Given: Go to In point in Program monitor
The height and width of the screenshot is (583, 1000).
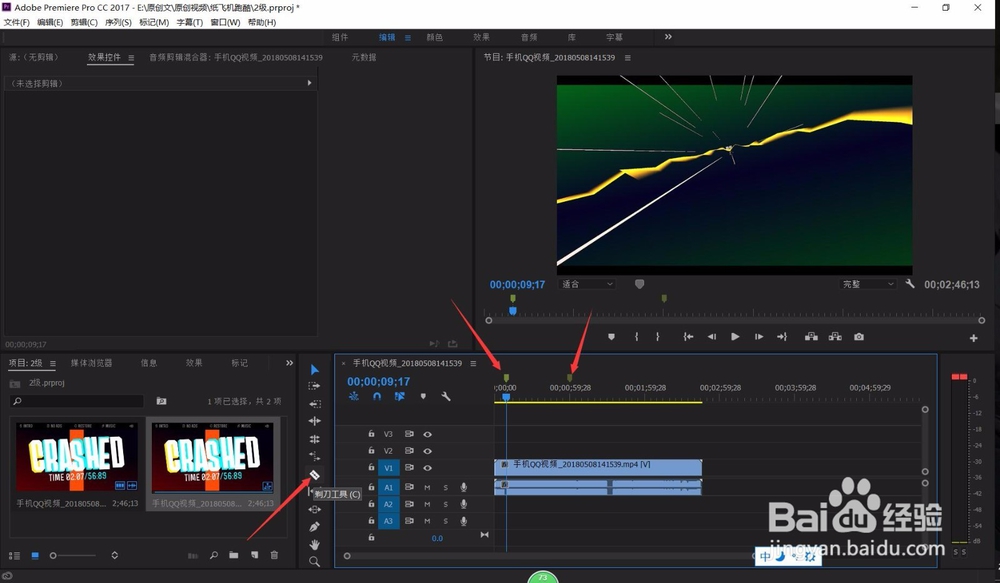Looking at the screenshot, I should coord(688,337).
